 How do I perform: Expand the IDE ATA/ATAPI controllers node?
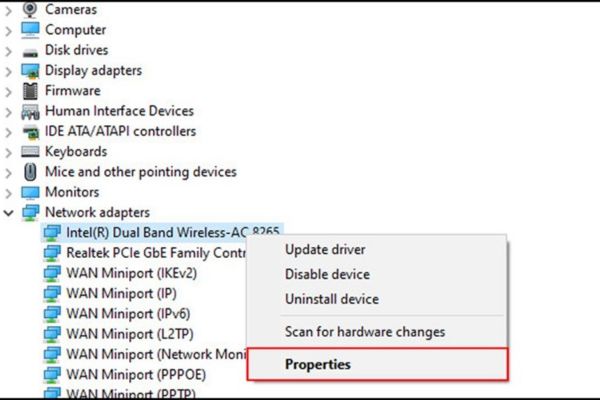pos(9,132)
